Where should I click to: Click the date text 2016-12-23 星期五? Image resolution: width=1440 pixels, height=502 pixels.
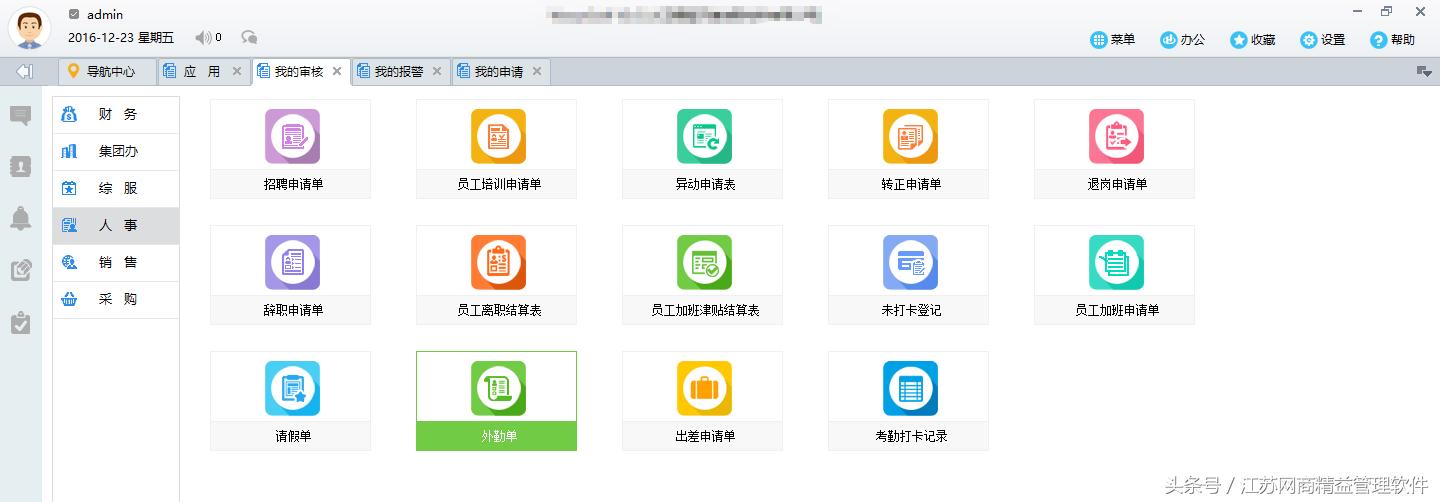coord(121,38)
